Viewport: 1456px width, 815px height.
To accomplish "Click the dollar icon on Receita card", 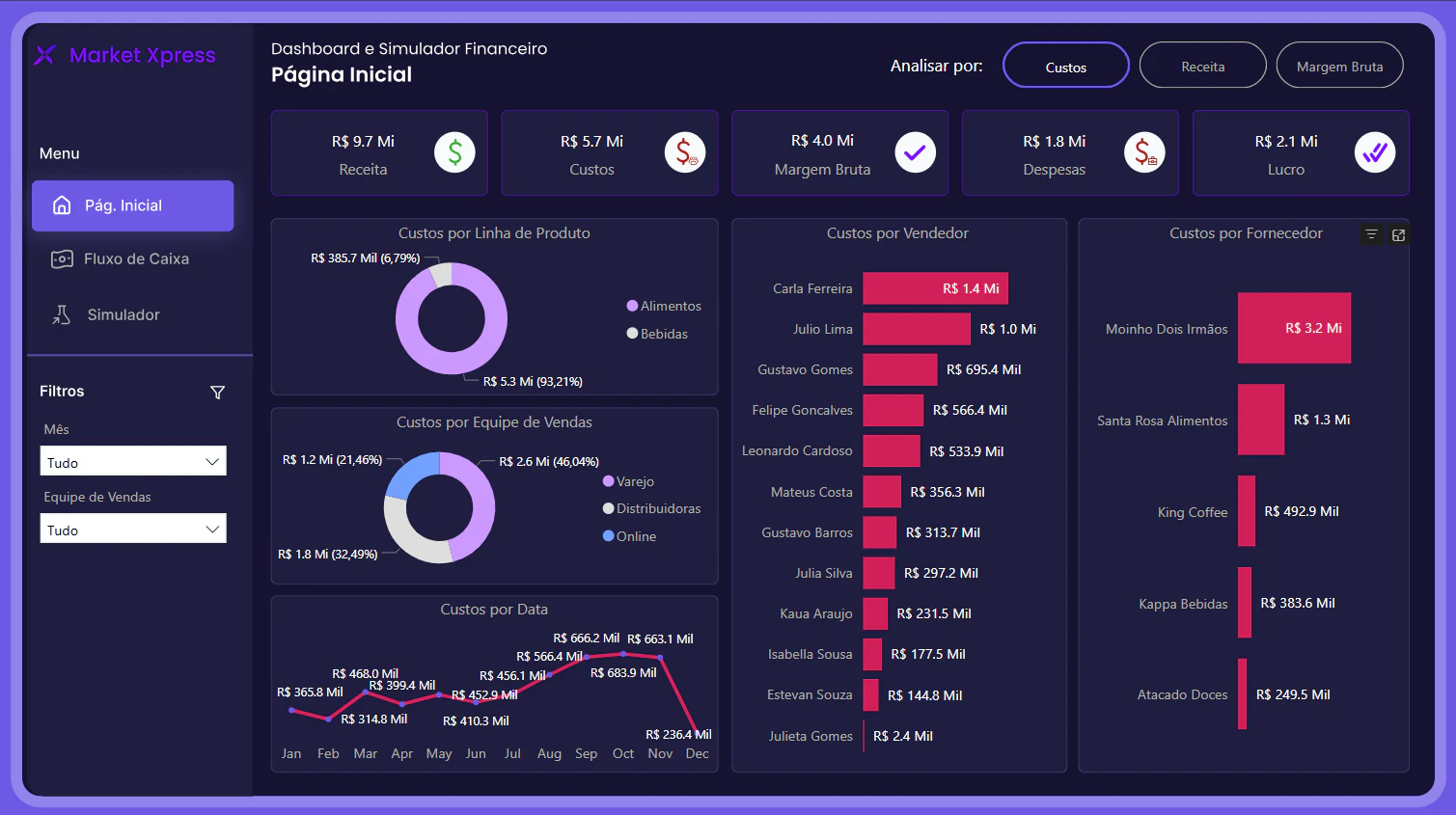I will (454, 152).
